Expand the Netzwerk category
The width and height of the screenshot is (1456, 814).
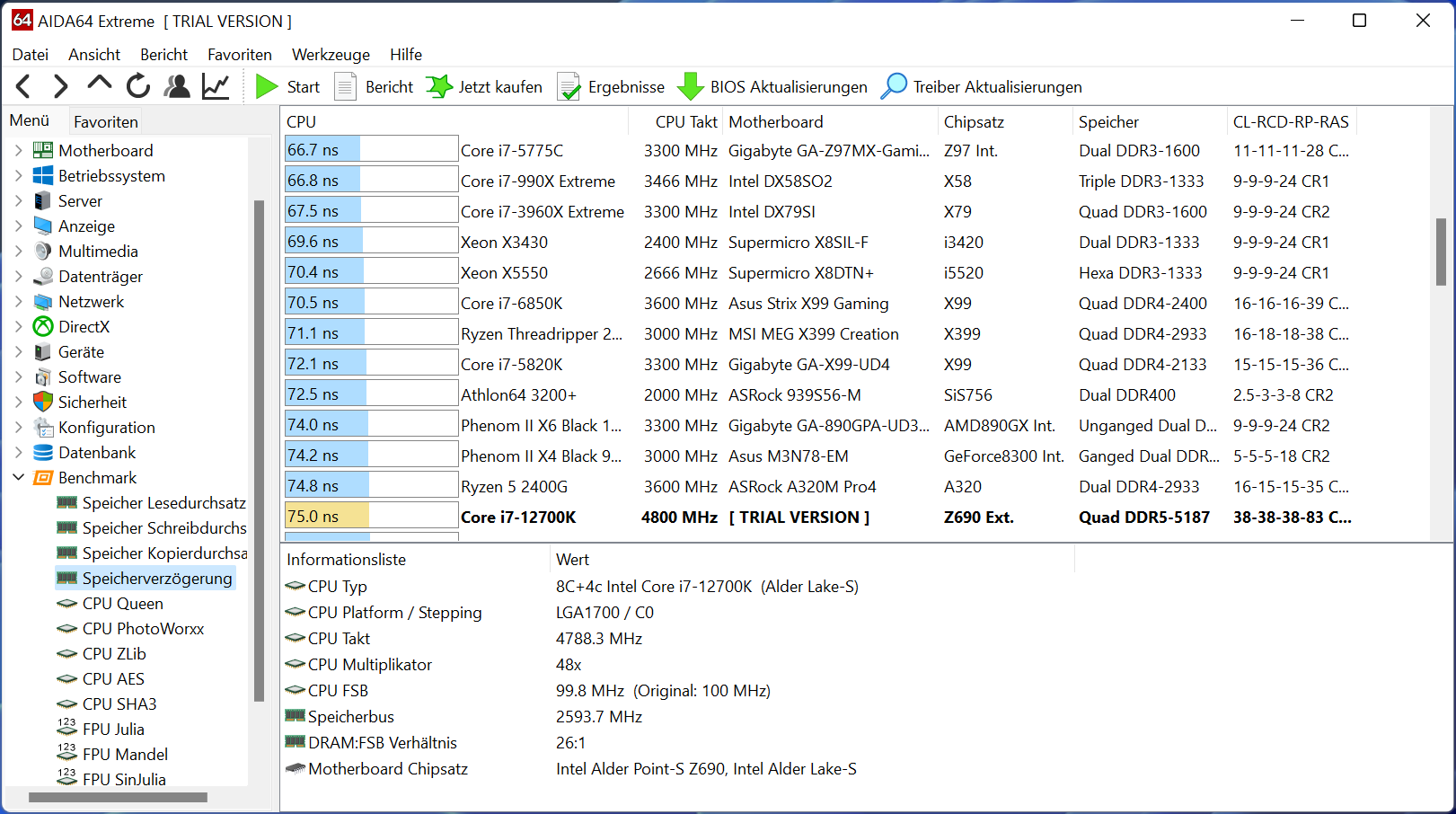pos(19,301)
